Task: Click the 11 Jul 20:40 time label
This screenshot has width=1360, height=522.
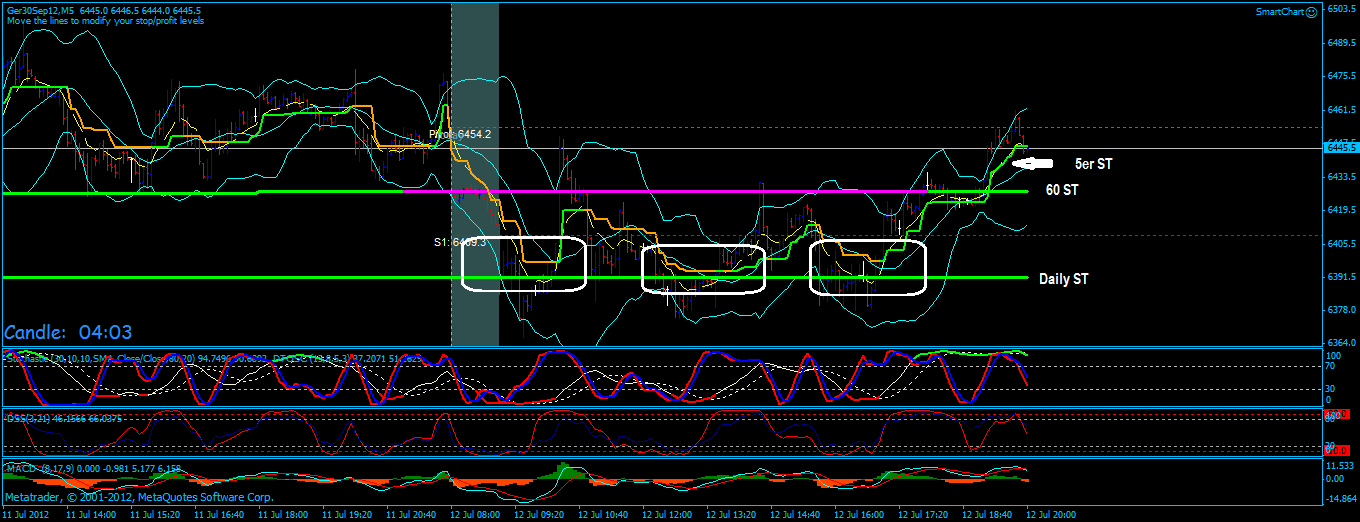Action: tap(411, 515)
